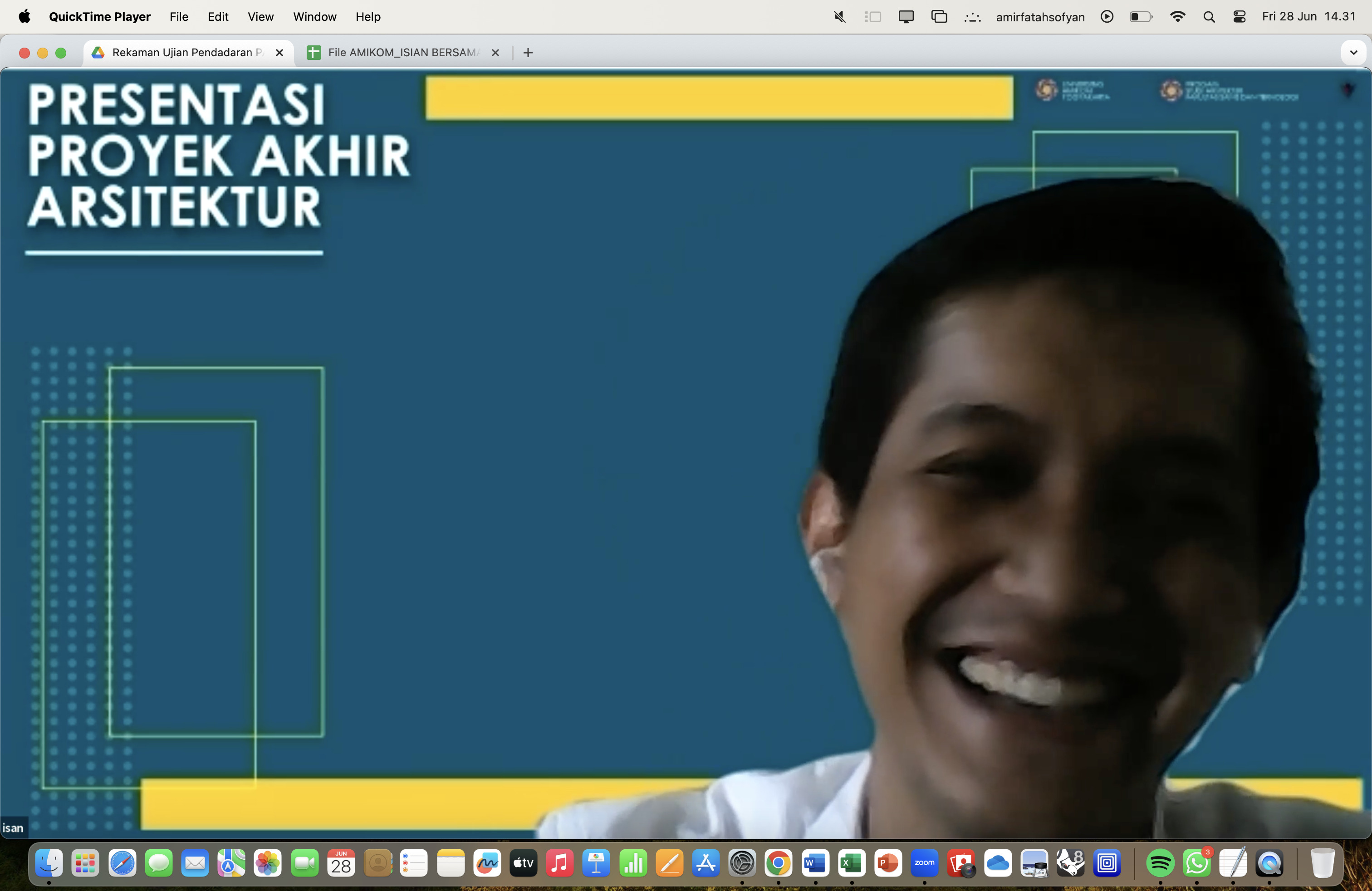This screenshot has width=1372, height=891.
Task: Close the Rekaman Ujian Pendadaran tab
Action: (x=279, y=53)
